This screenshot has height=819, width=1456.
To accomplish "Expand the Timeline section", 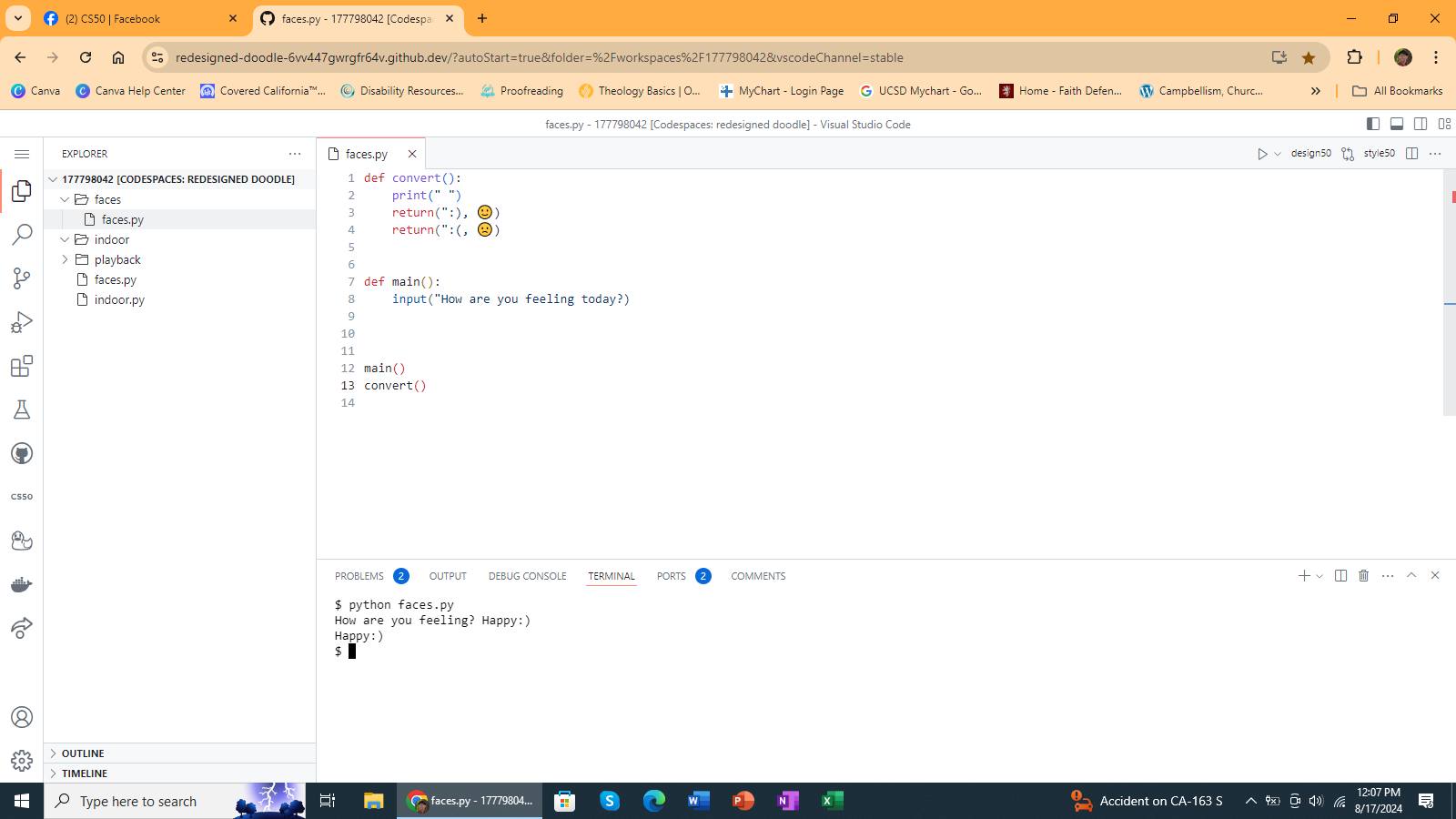I will coord(180,773).
